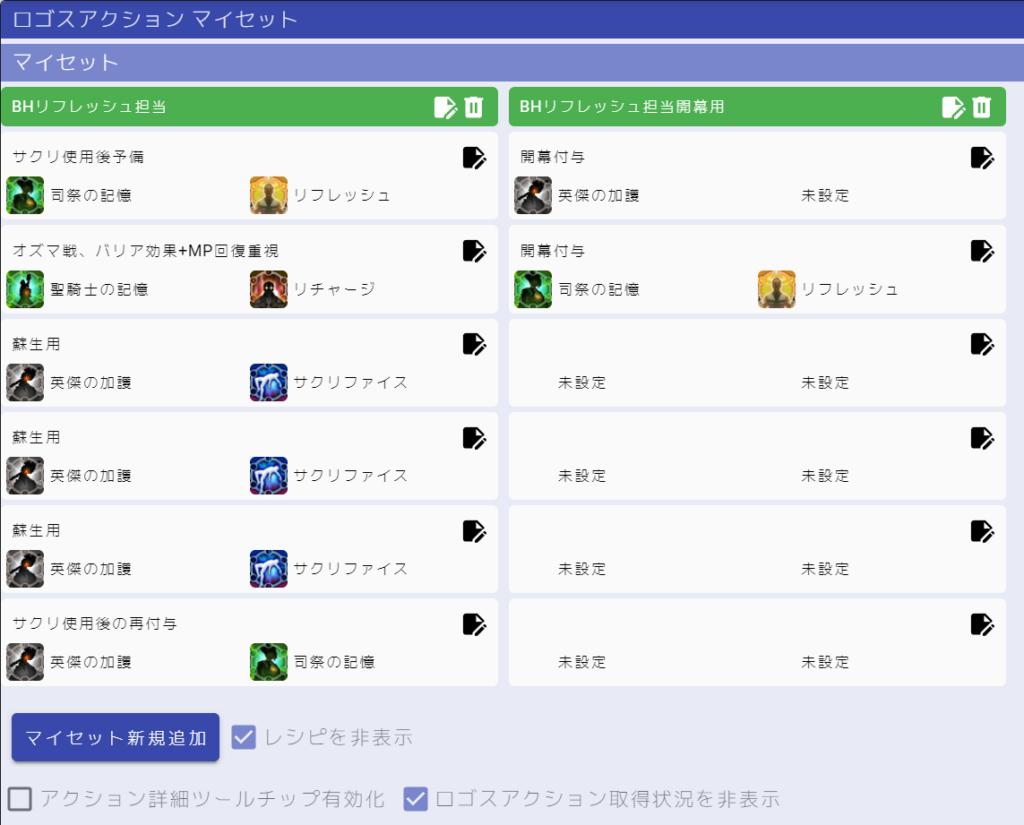
Task: Open edit icon for オズマ戦、バリア効果+MP回復重視 row
Action: (474, 251)
